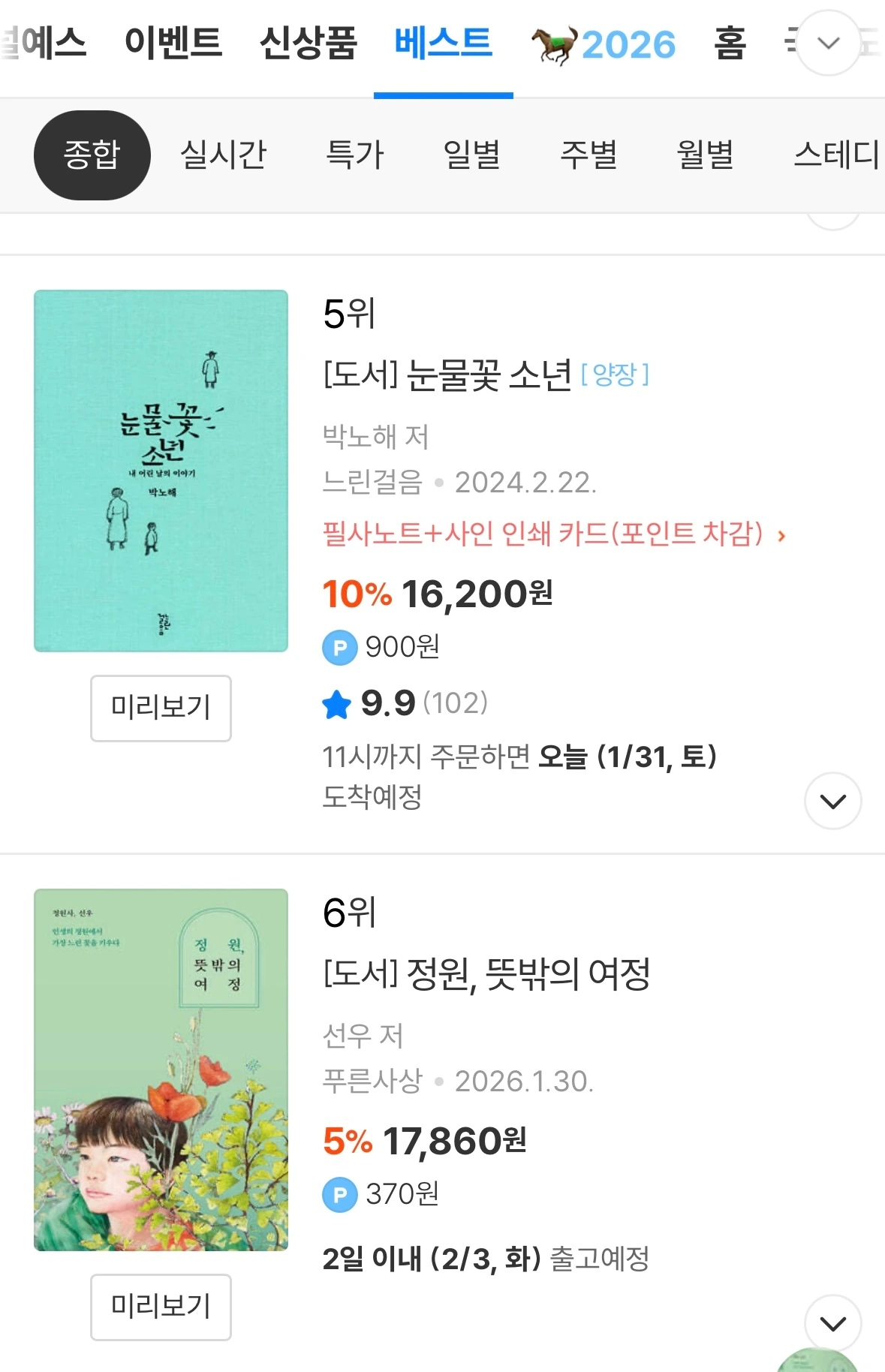Open the 눈물꽃 소년 book cover thumbnail
This screenshot has height=1372, width=885.
[161, 471]
